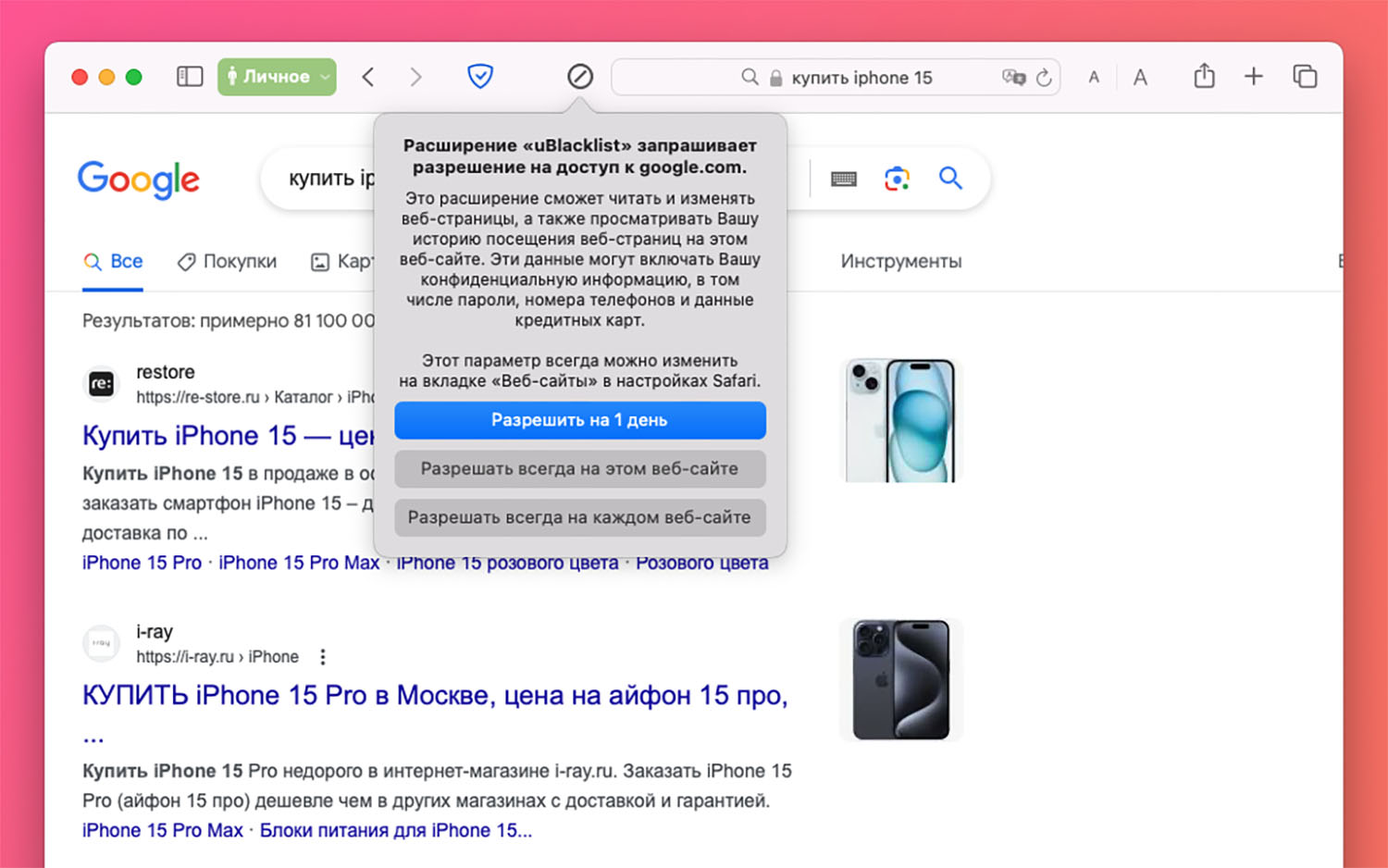The height and width of the screenshot is (868, 1388).
Task: Click Разрешить на 1 день button
Action: tap(580, 420)
